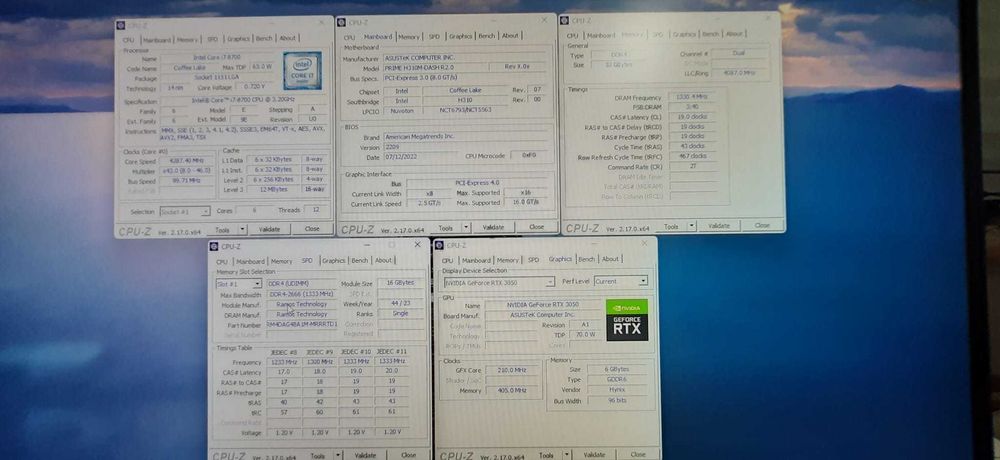Click Level 3 cache 12 MBytes value
The height and width of the screenshot is (460, 1000).
pyautogui.click(x=272, y=189)
